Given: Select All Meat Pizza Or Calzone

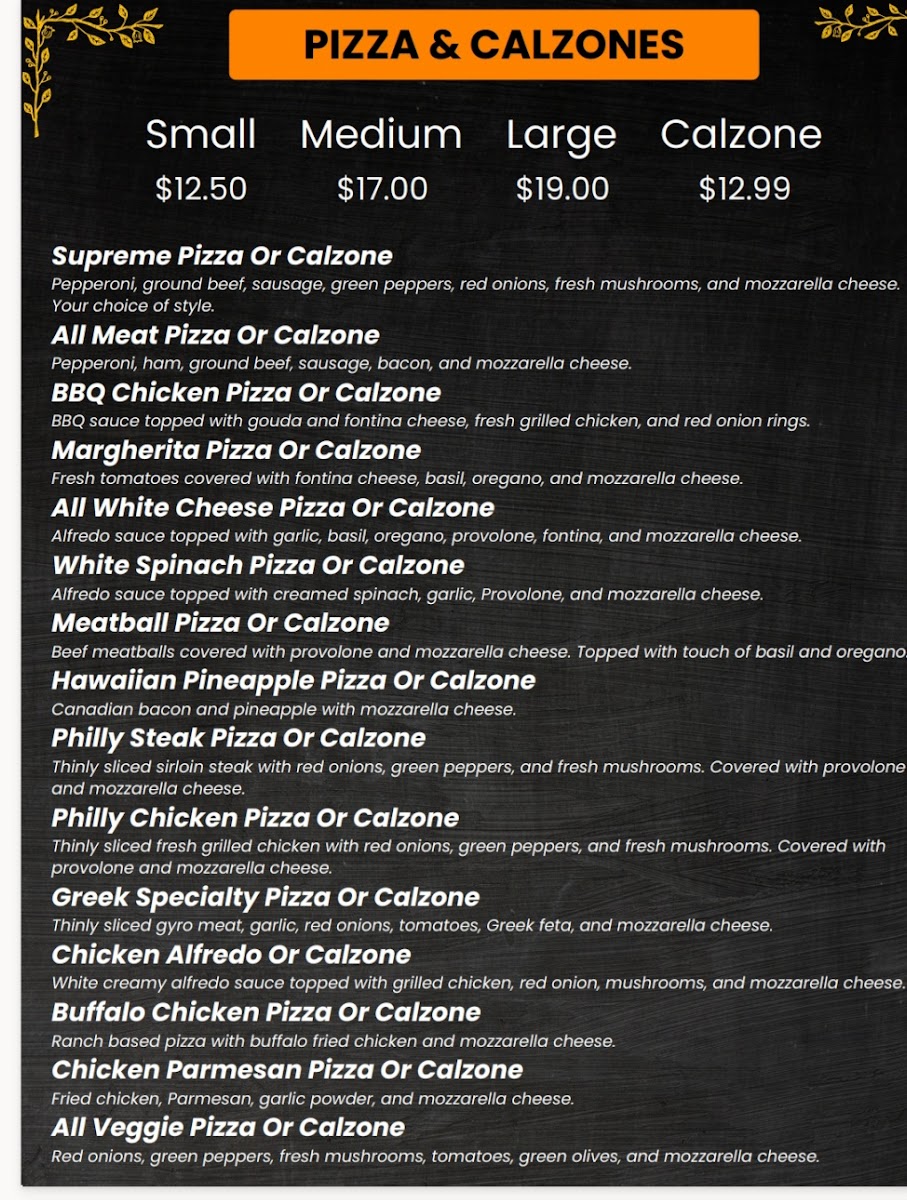Looking at the screenshot, I should click(x=216, y=335).
